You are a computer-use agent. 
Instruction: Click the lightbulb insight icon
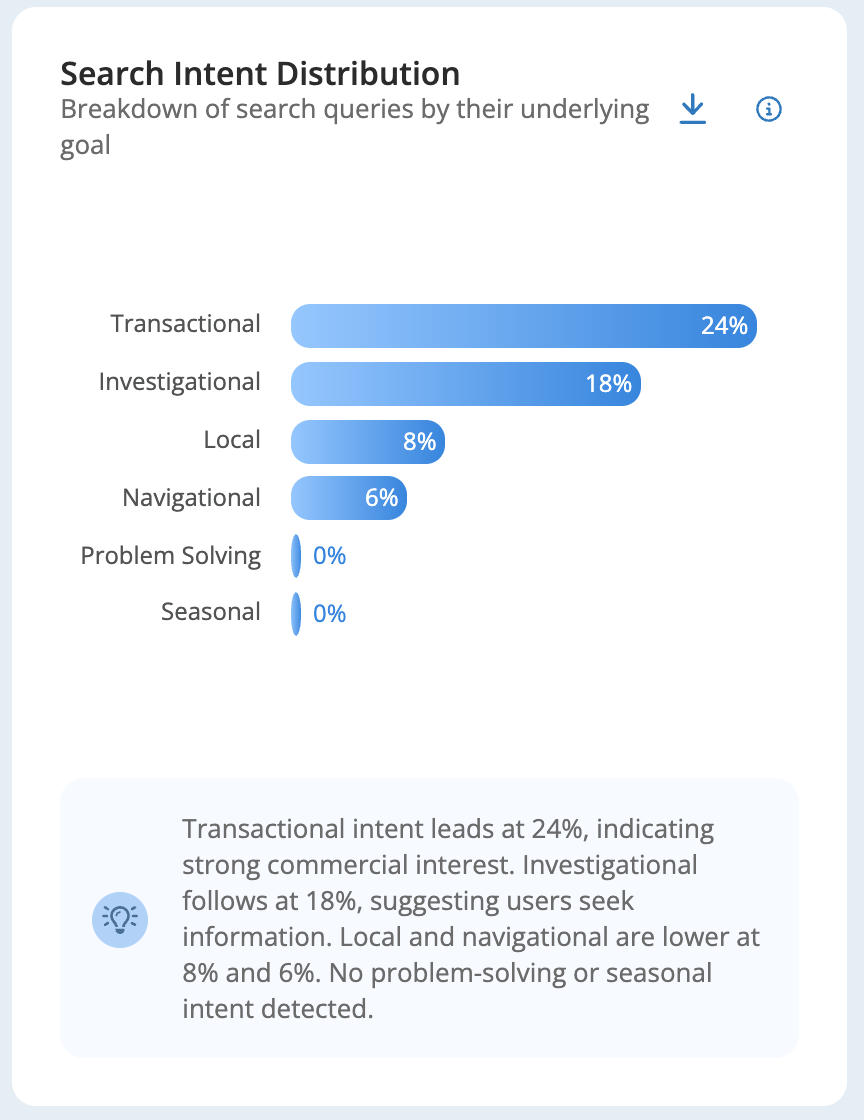pyautogui.click(x=120, y=919)
